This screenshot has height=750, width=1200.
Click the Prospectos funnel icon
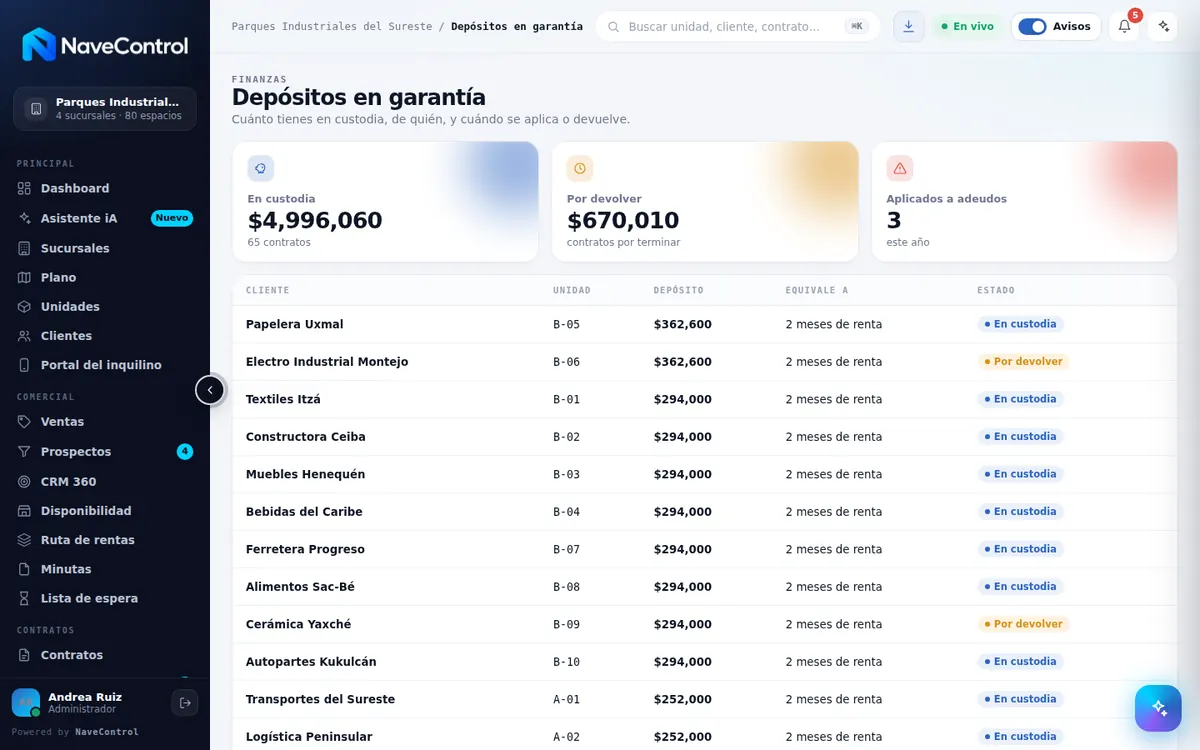[25, 452]
